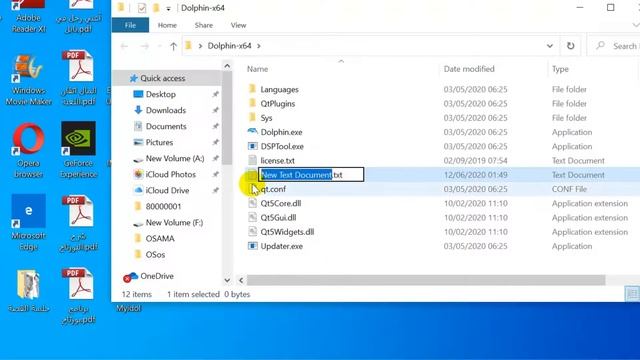Screen dimensions: 640x360
Task: Click the horizontal scrollbar thumb in file list
Action: point(426,280)
